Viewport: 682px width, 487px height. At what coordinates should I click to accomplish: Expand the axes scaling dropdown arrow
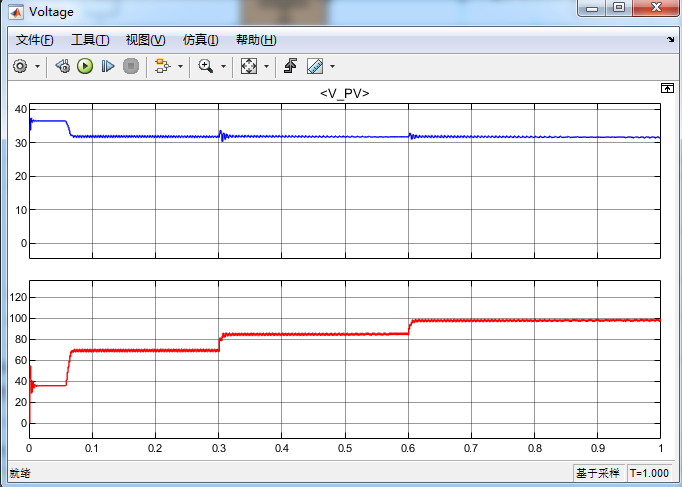pos(267,67)
